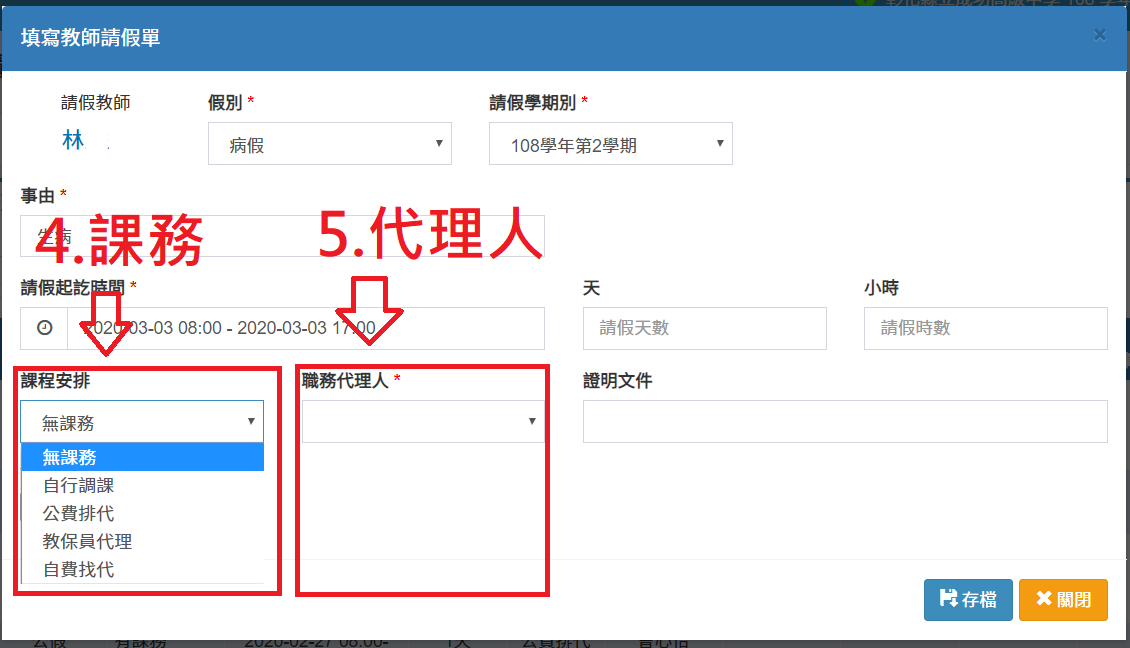Select 自行調課 option in dropdown list

(x=143, y=485)
